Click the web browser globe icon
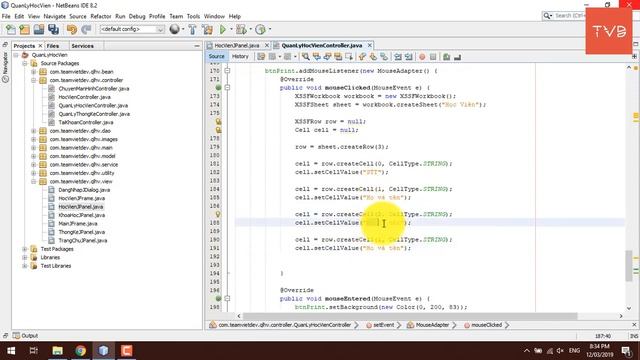 (x=174, y=29)
